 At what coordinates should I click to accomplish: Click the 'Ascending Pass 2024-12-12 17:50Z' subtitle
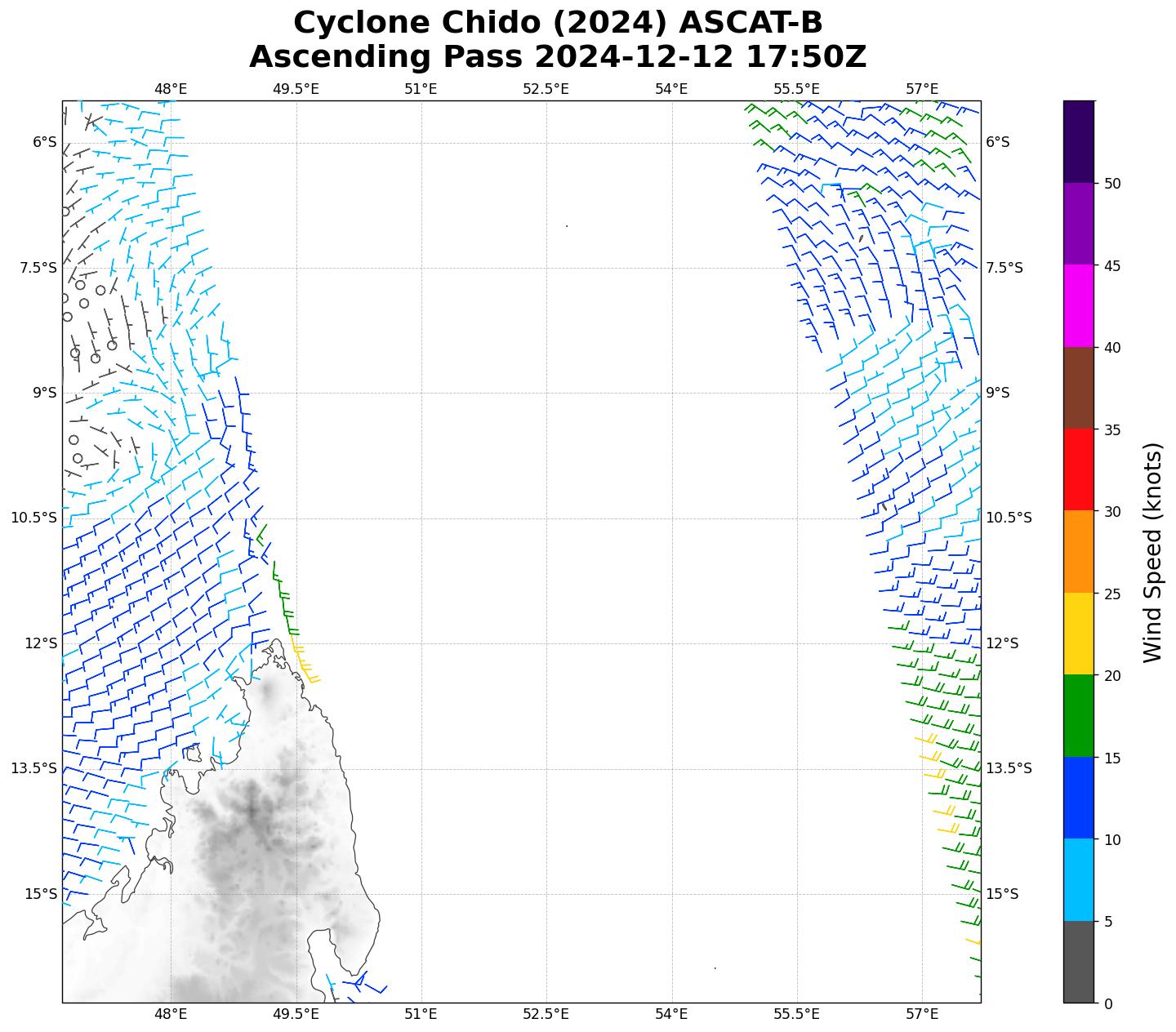(x=558, y=57)
